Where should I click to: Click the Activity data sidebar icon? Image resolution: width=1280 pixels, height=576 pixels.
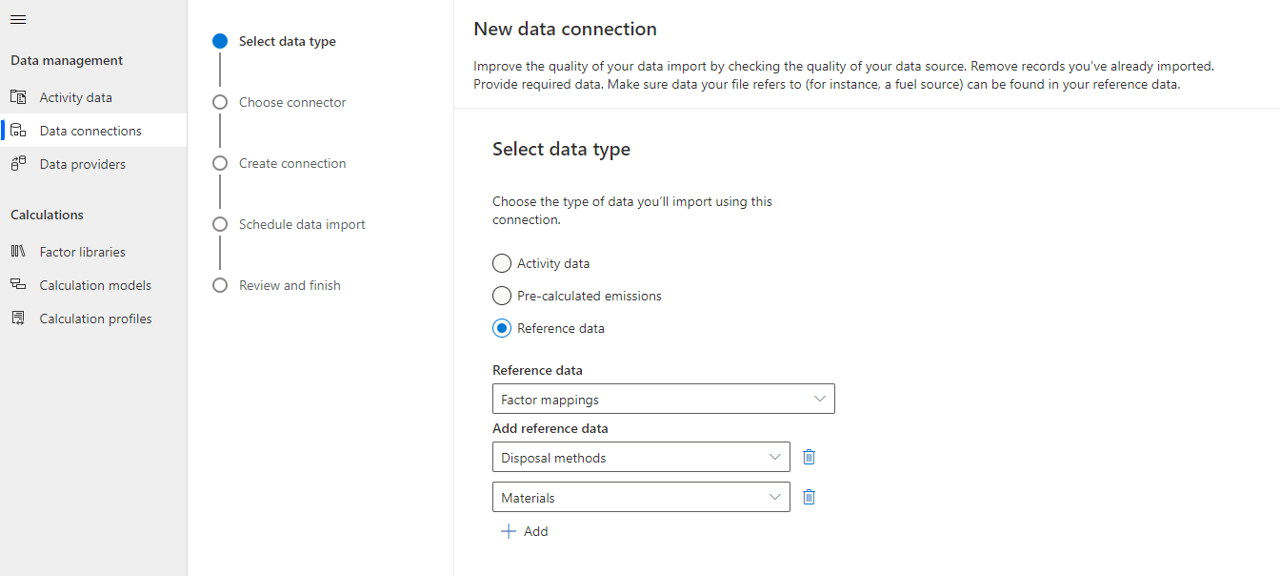[x=18, y=97]
